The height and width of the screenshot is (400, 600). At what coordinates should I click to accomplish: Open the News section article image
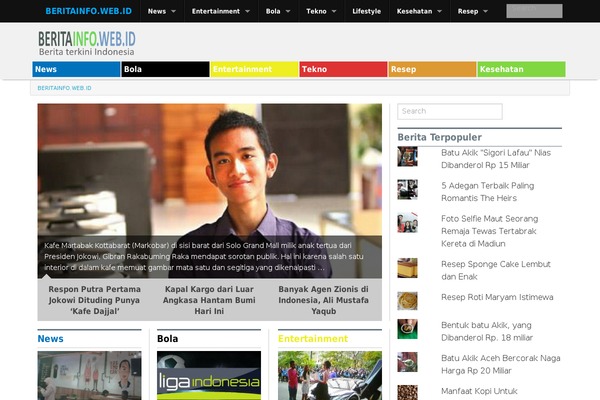(x=90, y=376)
